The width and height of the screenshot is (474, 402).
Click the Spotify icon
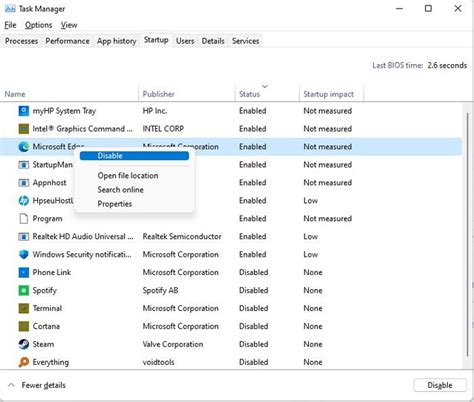coord(24,290)
